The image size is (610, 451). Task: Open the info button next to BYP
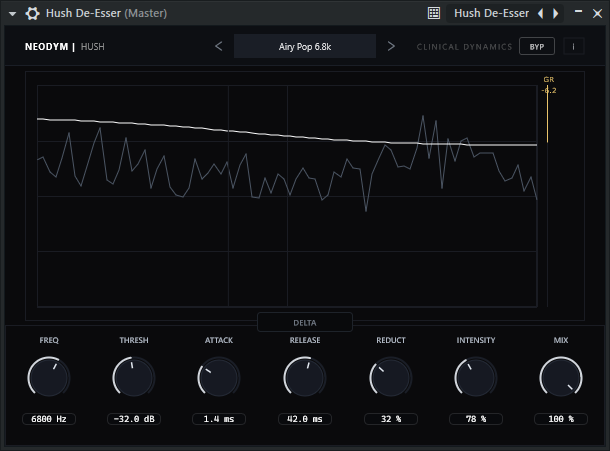(573, 46)
